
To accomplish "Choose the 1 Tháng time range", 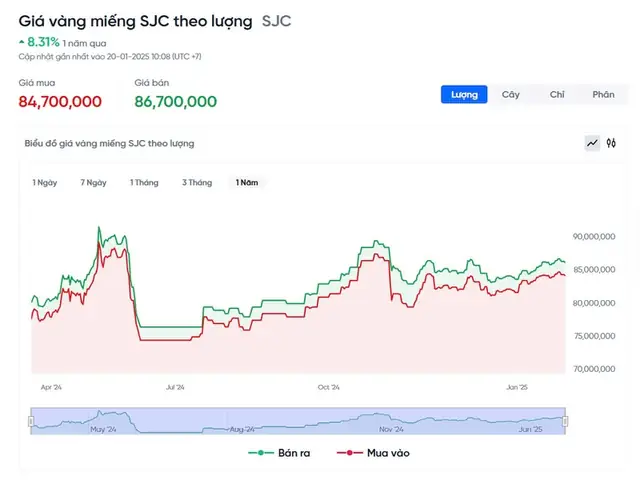I will pos(144,182).
